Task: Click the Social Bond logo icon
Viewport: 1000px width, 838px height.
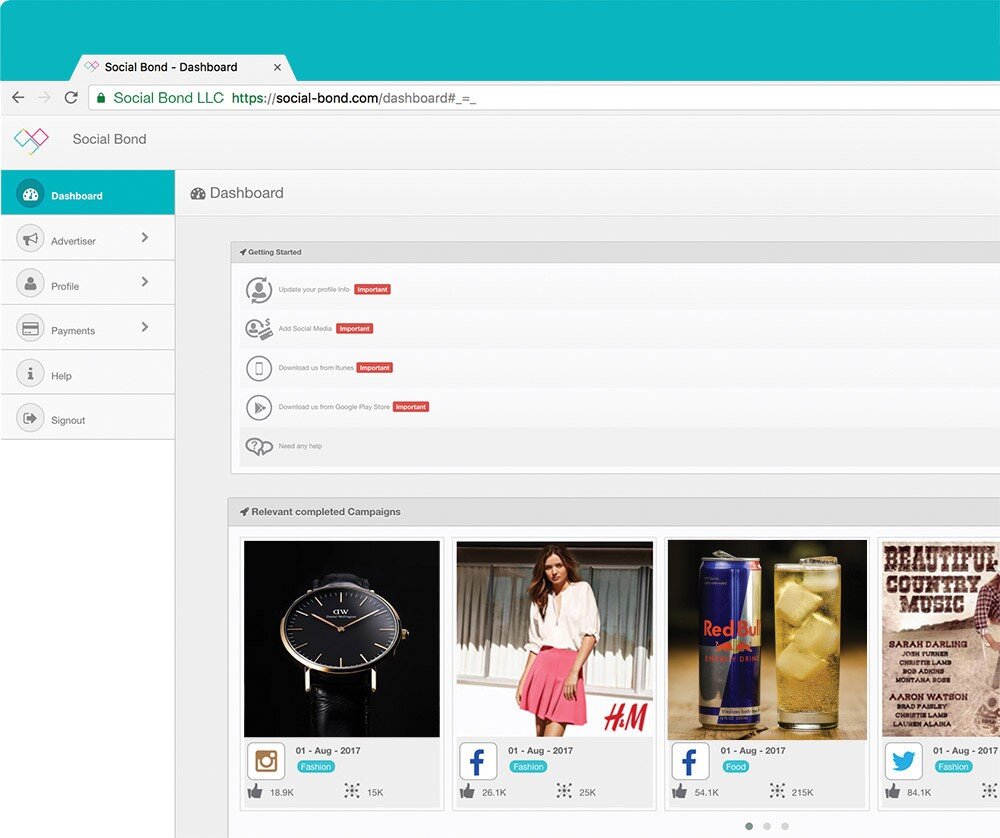Action: click(x=31, y=140)
